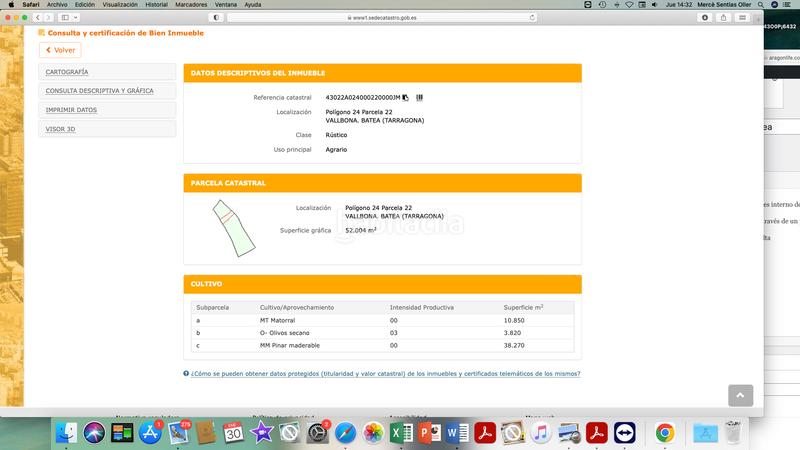The height and width of the screenshot is (450, 800).
Task: Open Finder from the Dock
Action: point(68,432)
